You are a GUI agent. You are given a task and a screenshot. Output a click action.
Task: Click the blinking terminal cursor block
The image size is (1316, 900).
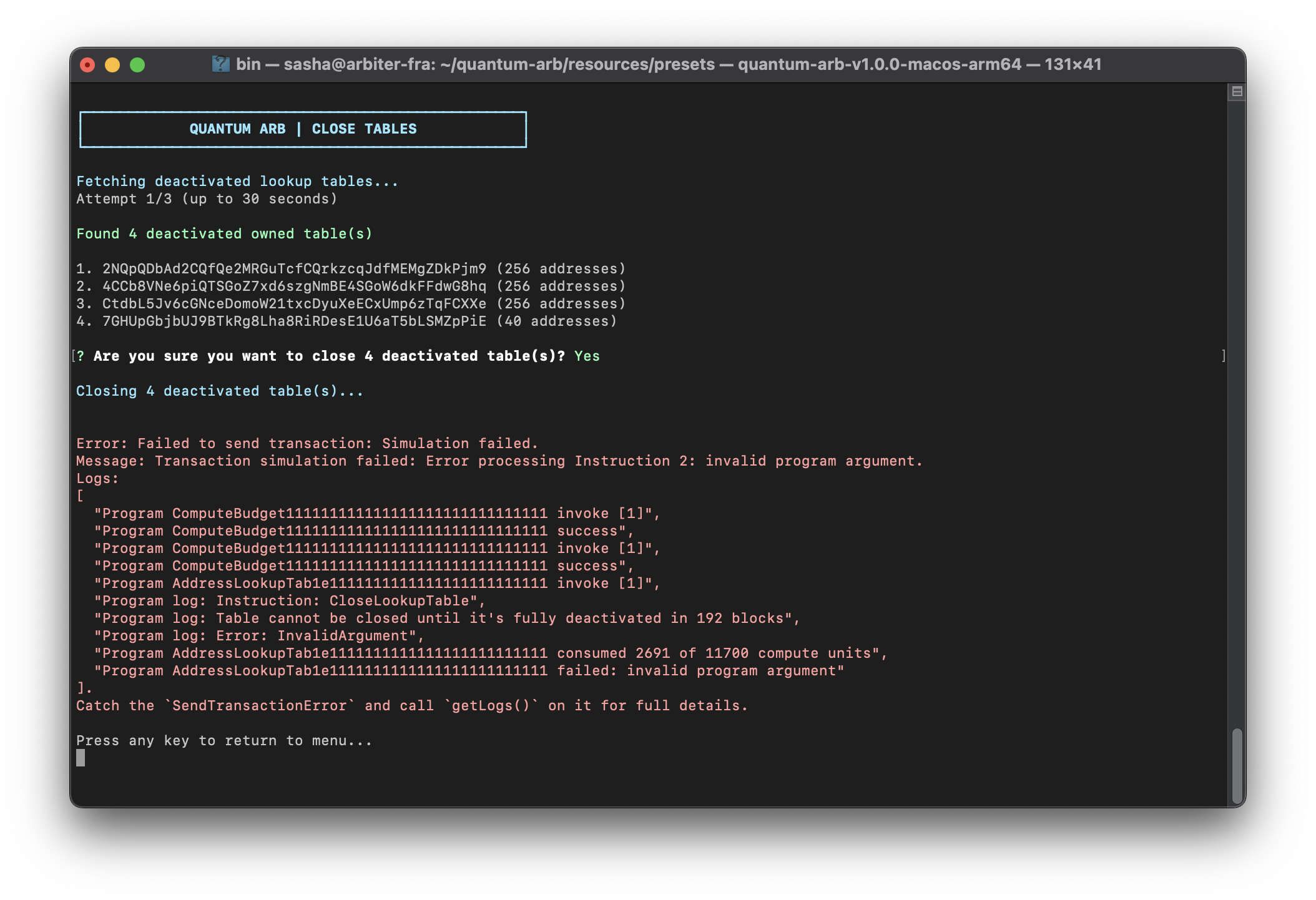pyautogui.click(x=81, y=758)
